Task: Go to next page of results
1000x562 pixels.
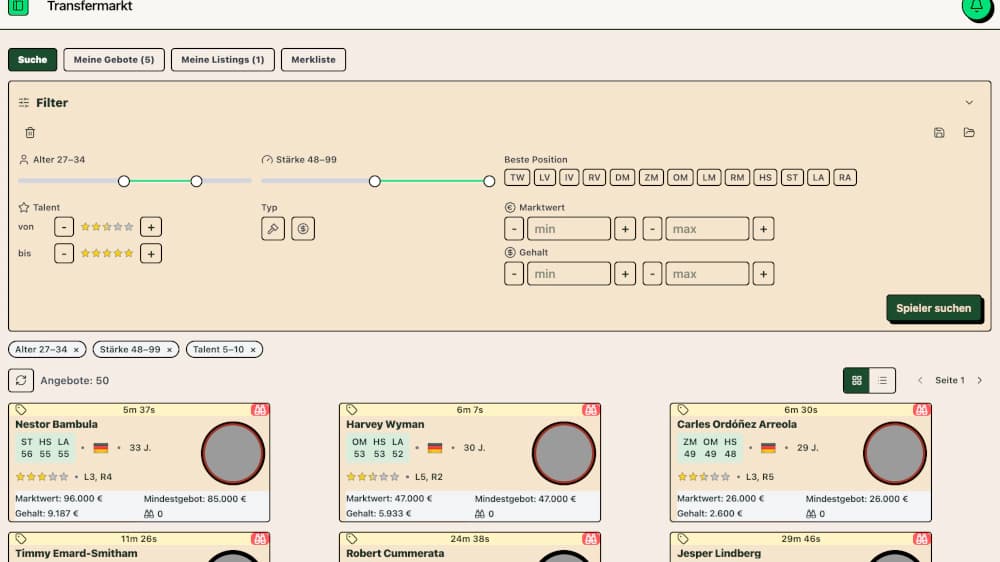Action: [980, 380]
